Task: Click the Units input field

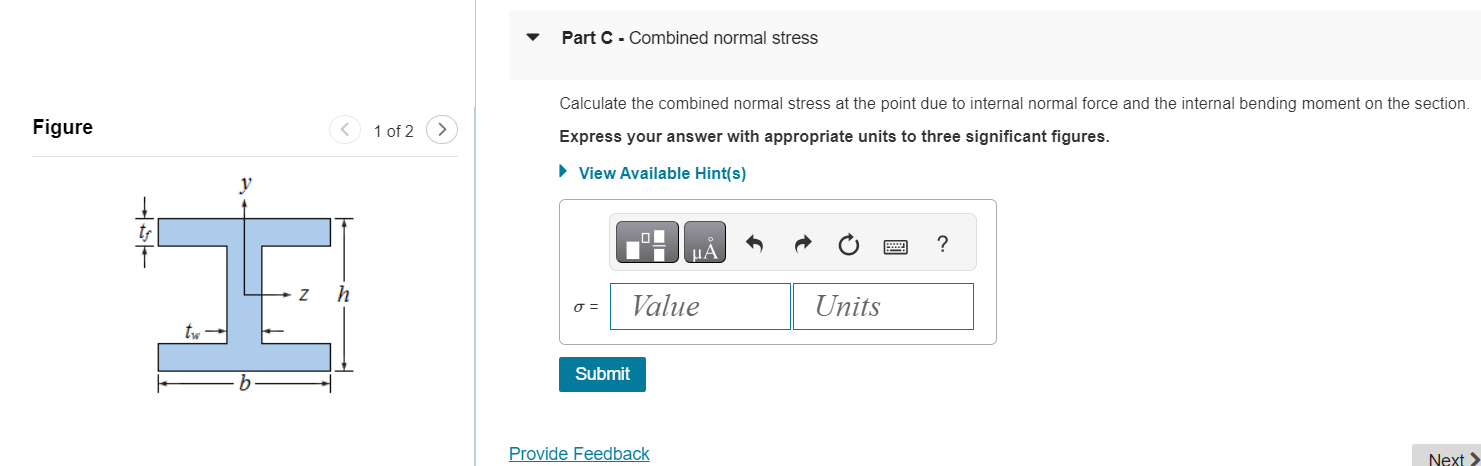Action: (883, 306)
